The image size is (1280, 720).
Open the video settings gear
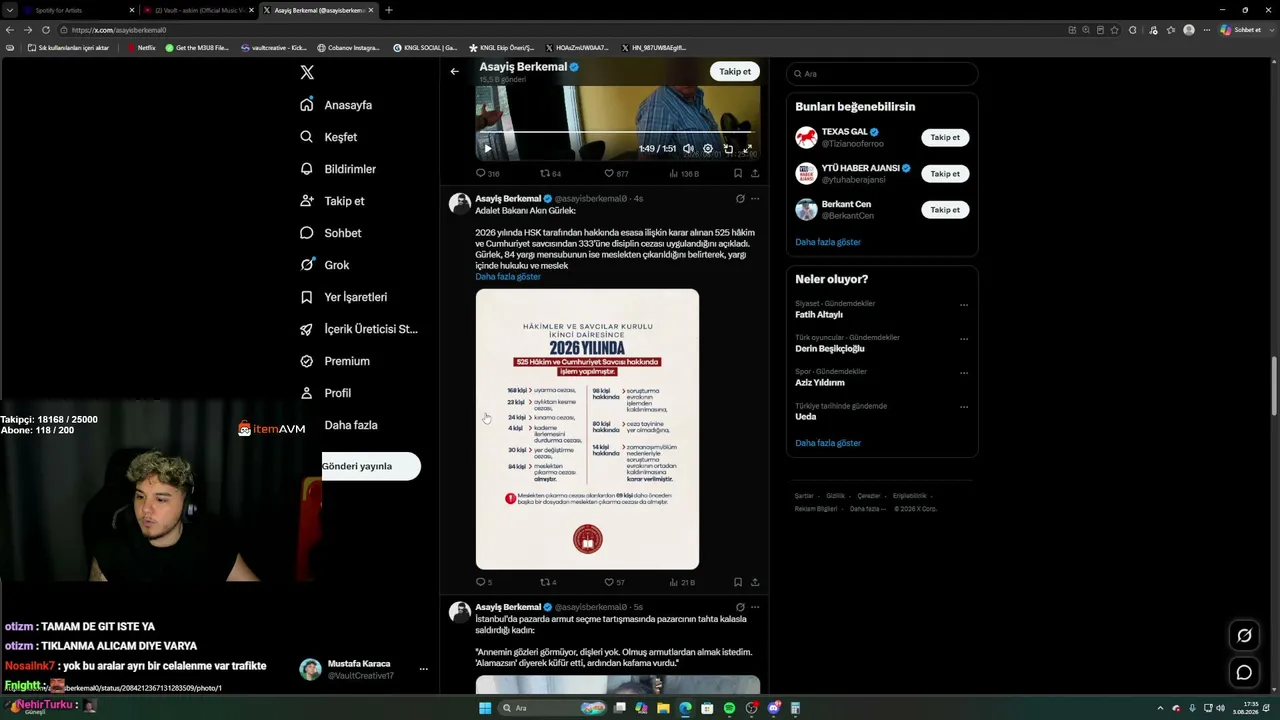pos(708,148)
